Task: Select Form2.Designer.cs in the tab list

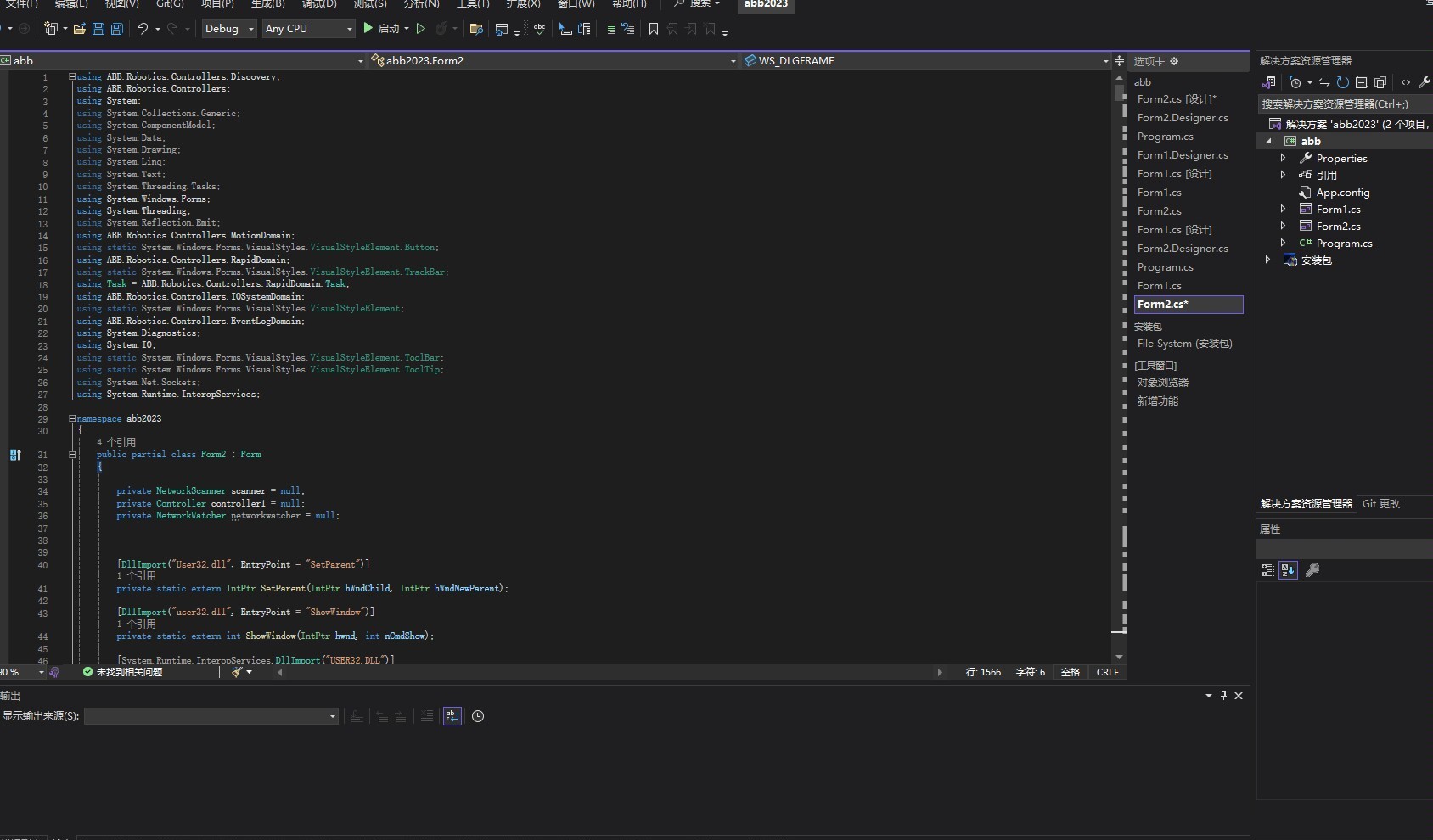Action: point(1182,118)
